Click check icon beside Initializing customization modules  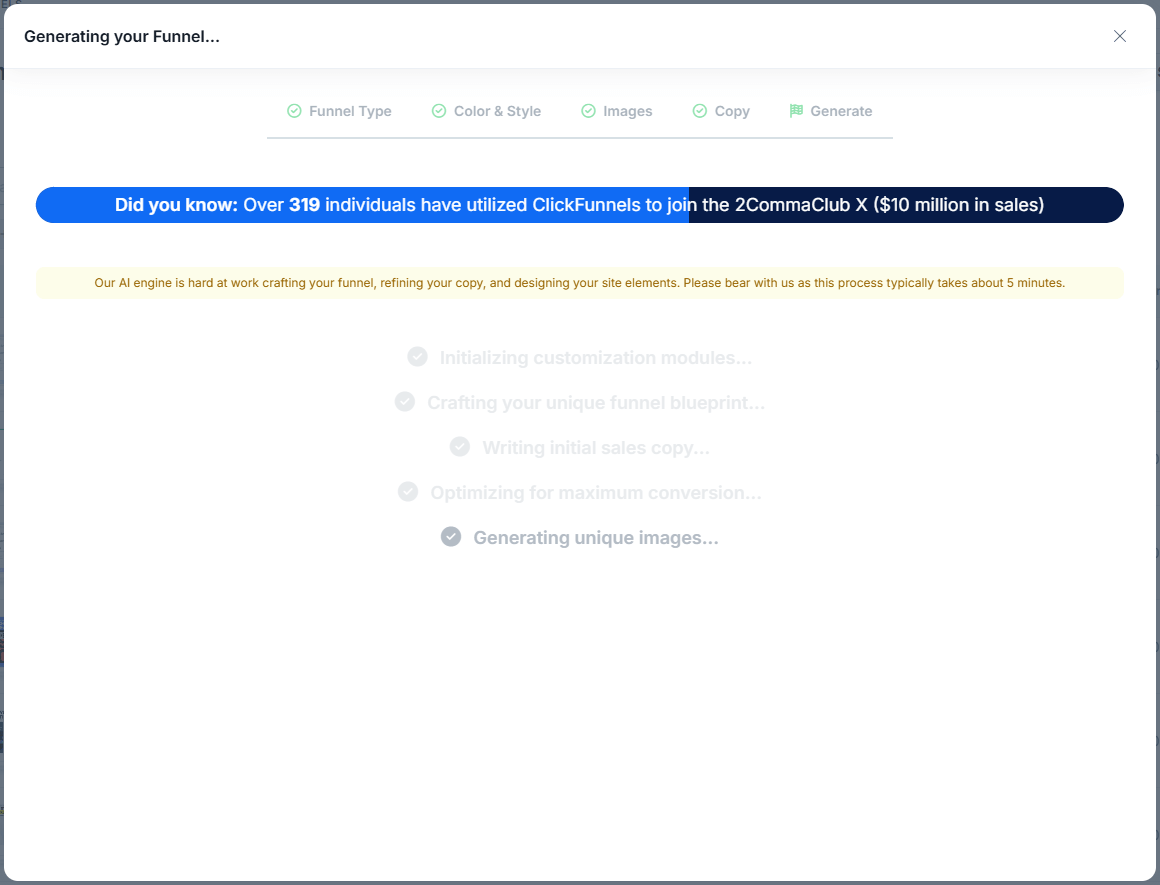(x=417, y=357)
